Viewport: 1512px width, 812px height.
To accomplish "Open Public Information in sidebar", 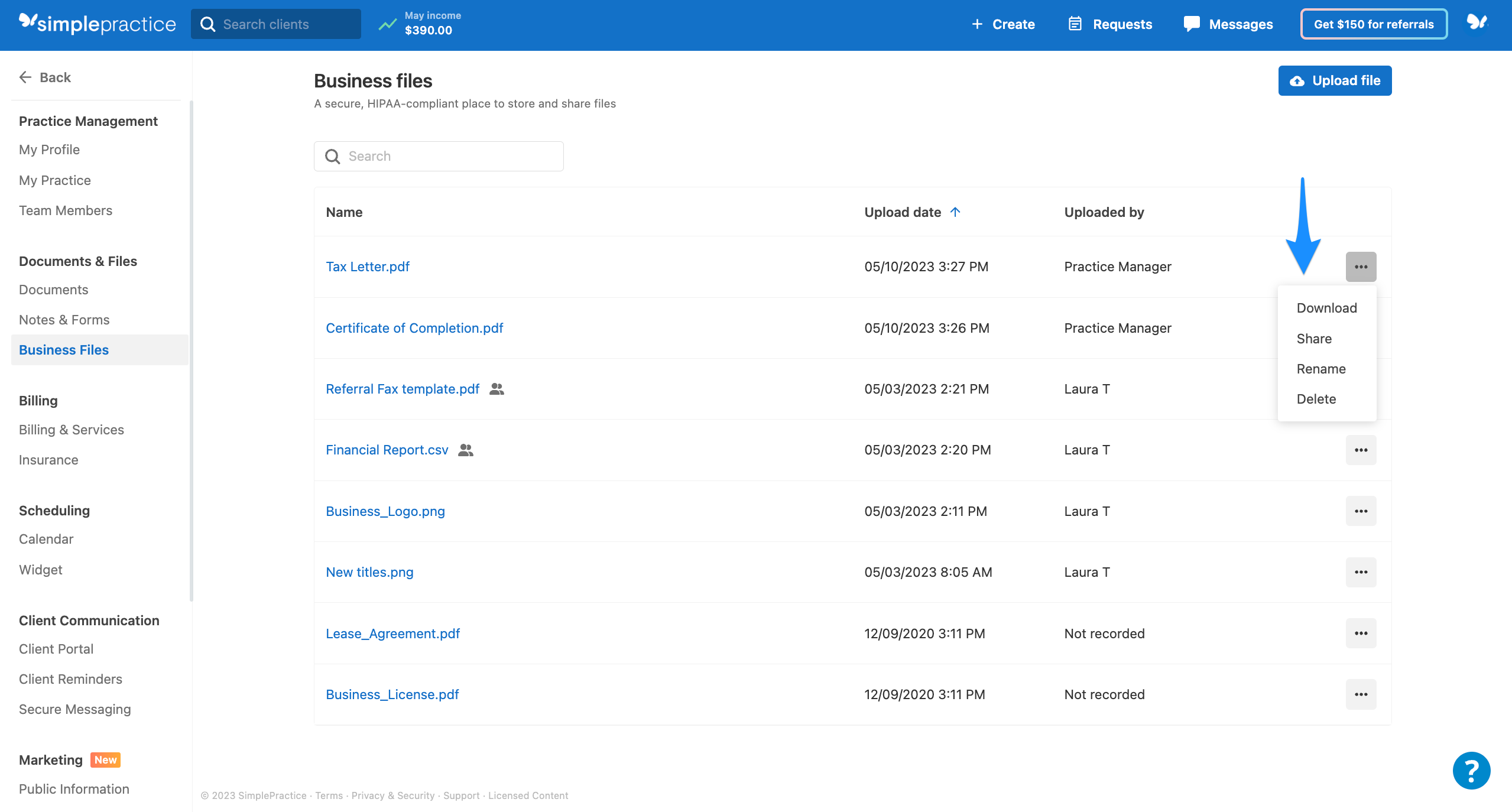I will (x=74, y=789).
